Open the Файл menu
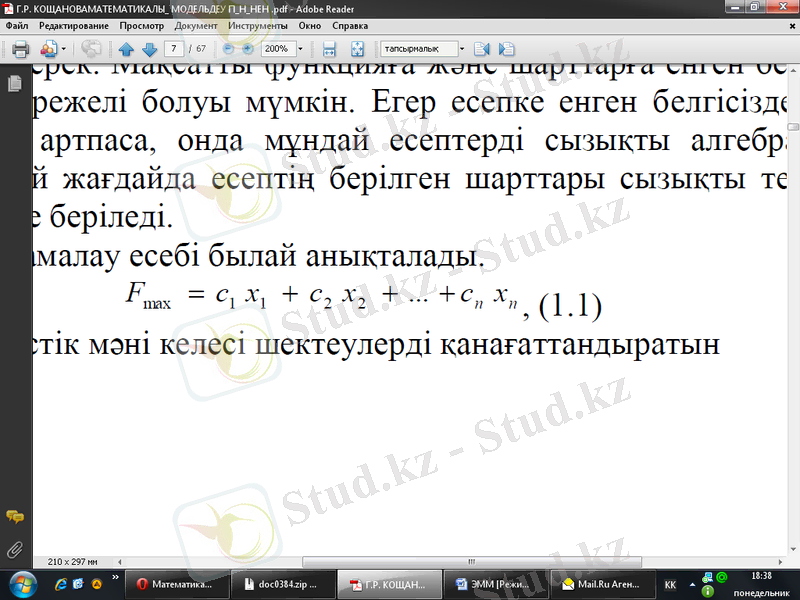This screenshot has height=600, width=800. coord(17,26)
